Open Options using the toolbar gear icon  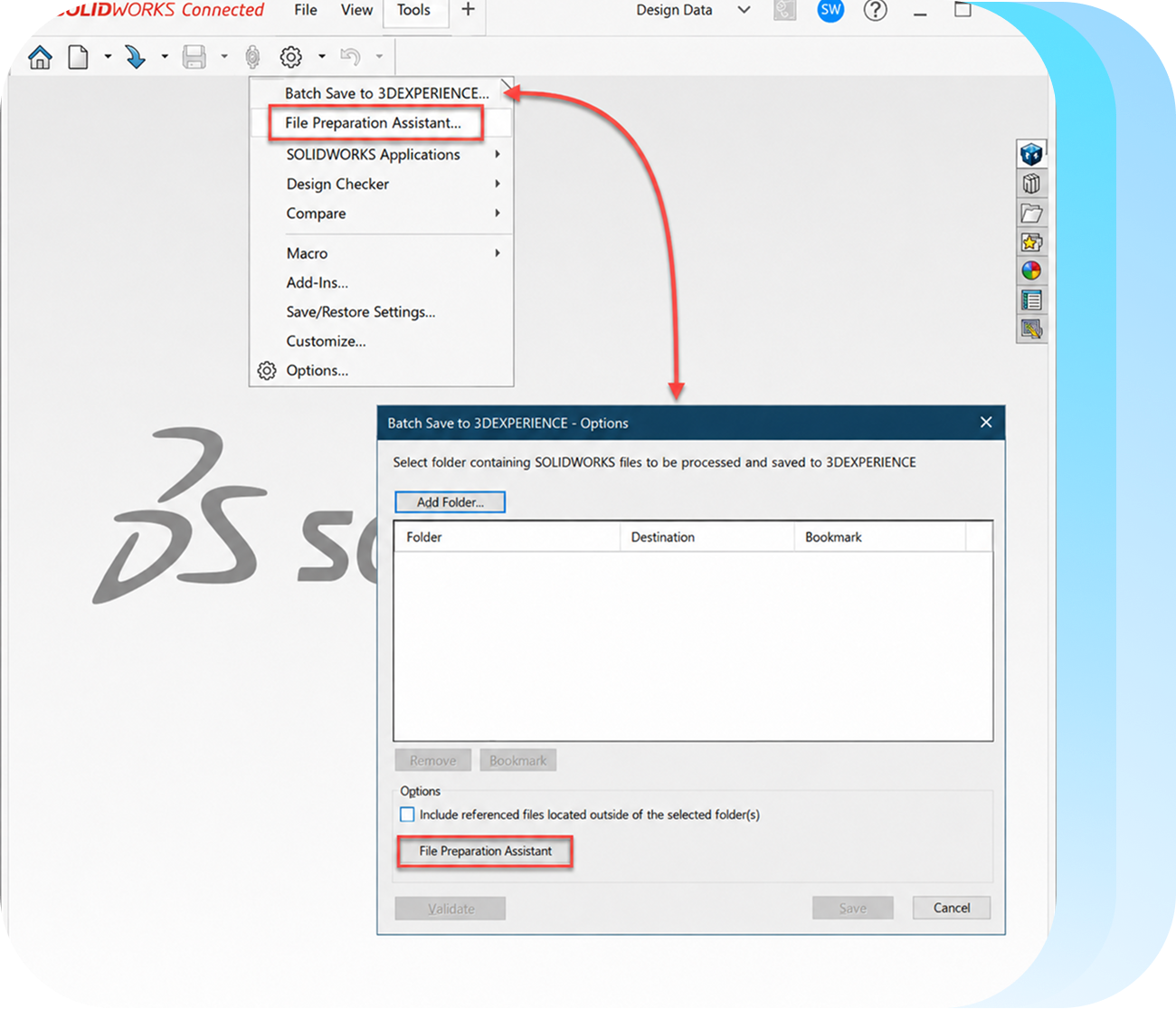pyautogui.click(x=290, y=58)
